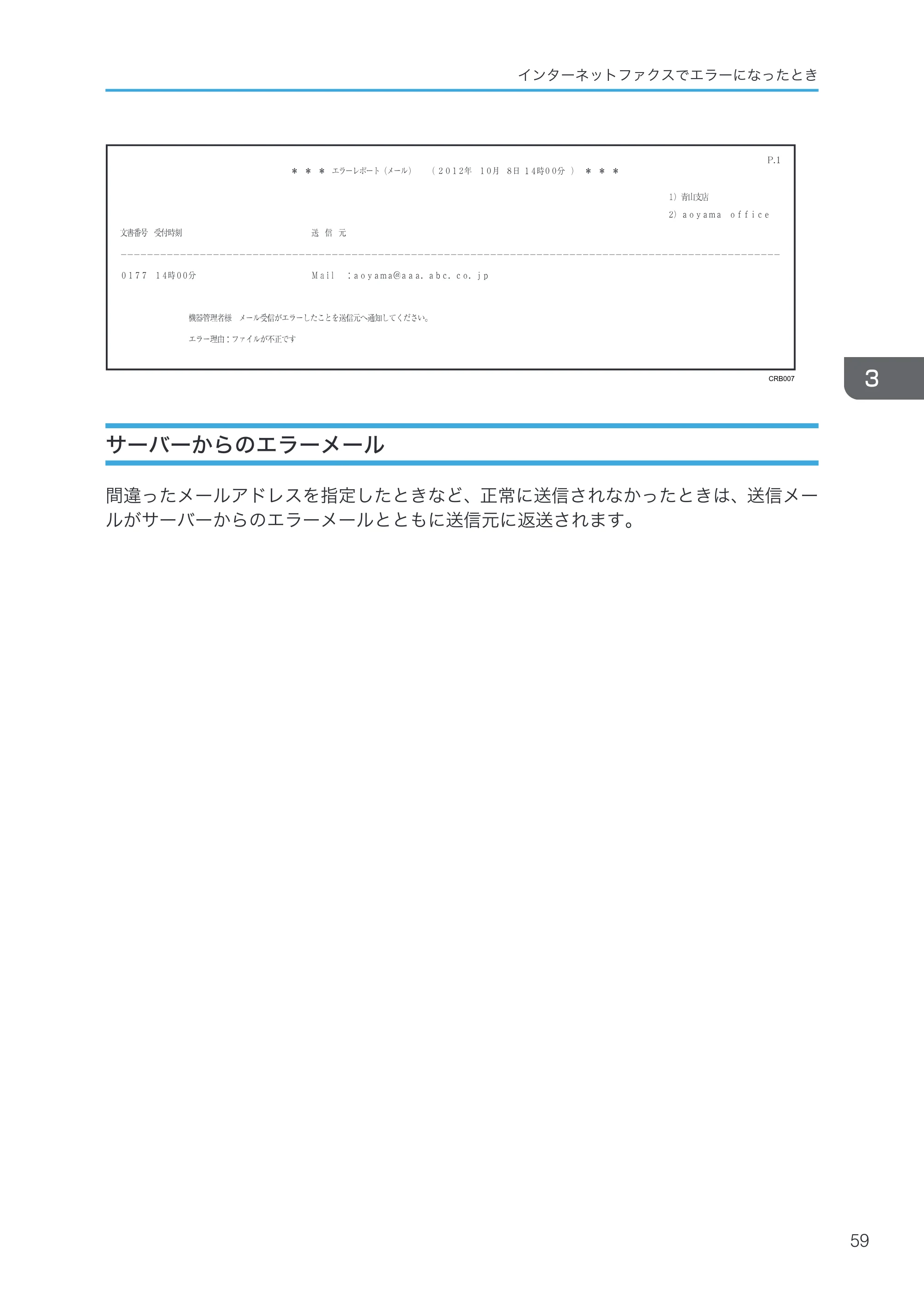Image resolution: width=924 pixels, height=1305 pixels.
Task: Click the mail address aoyama@aaa.abc.co.jp
Action: click(x=421, y=275)
